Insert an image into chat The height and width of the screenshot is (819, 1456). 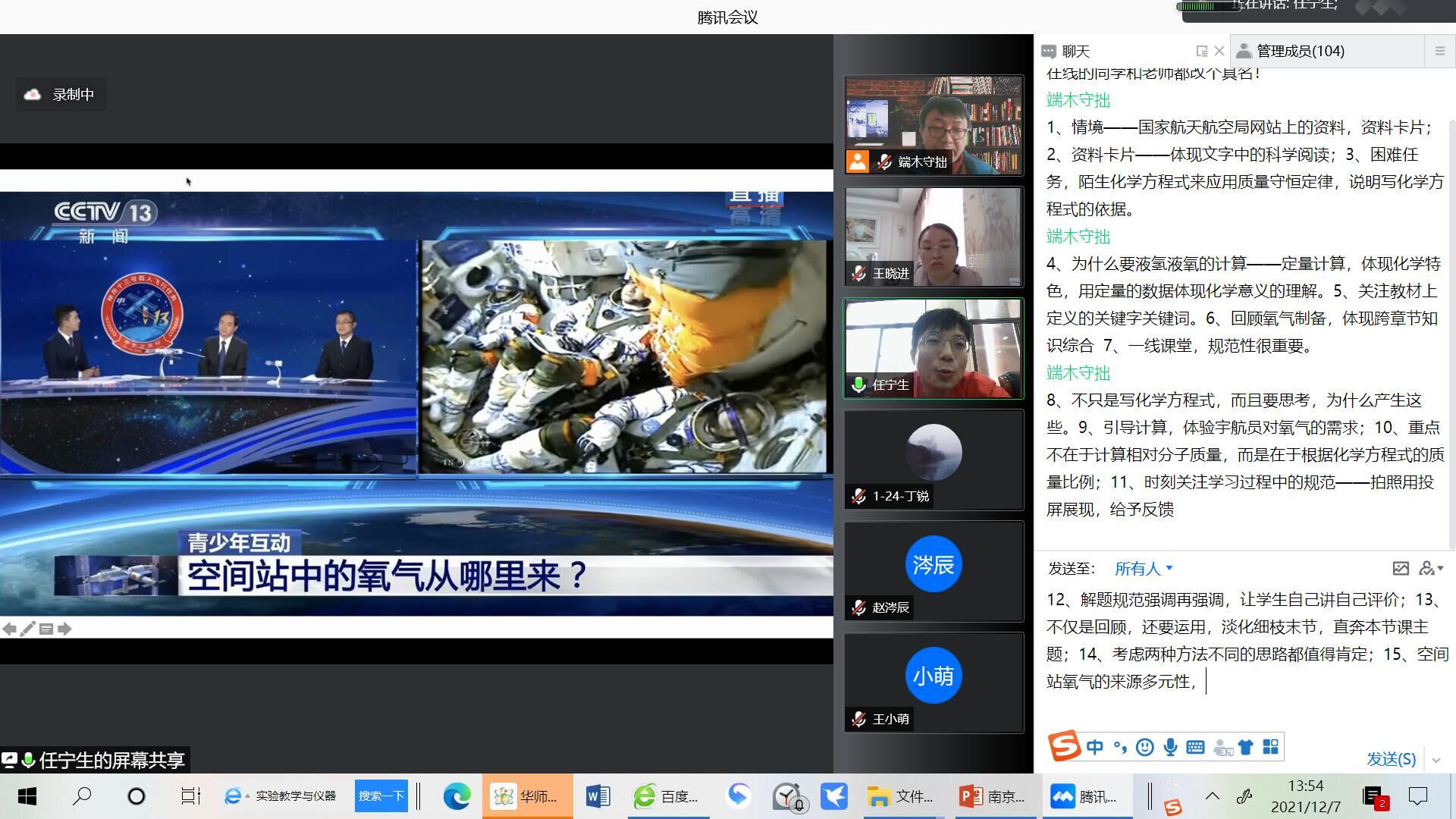1401,568
